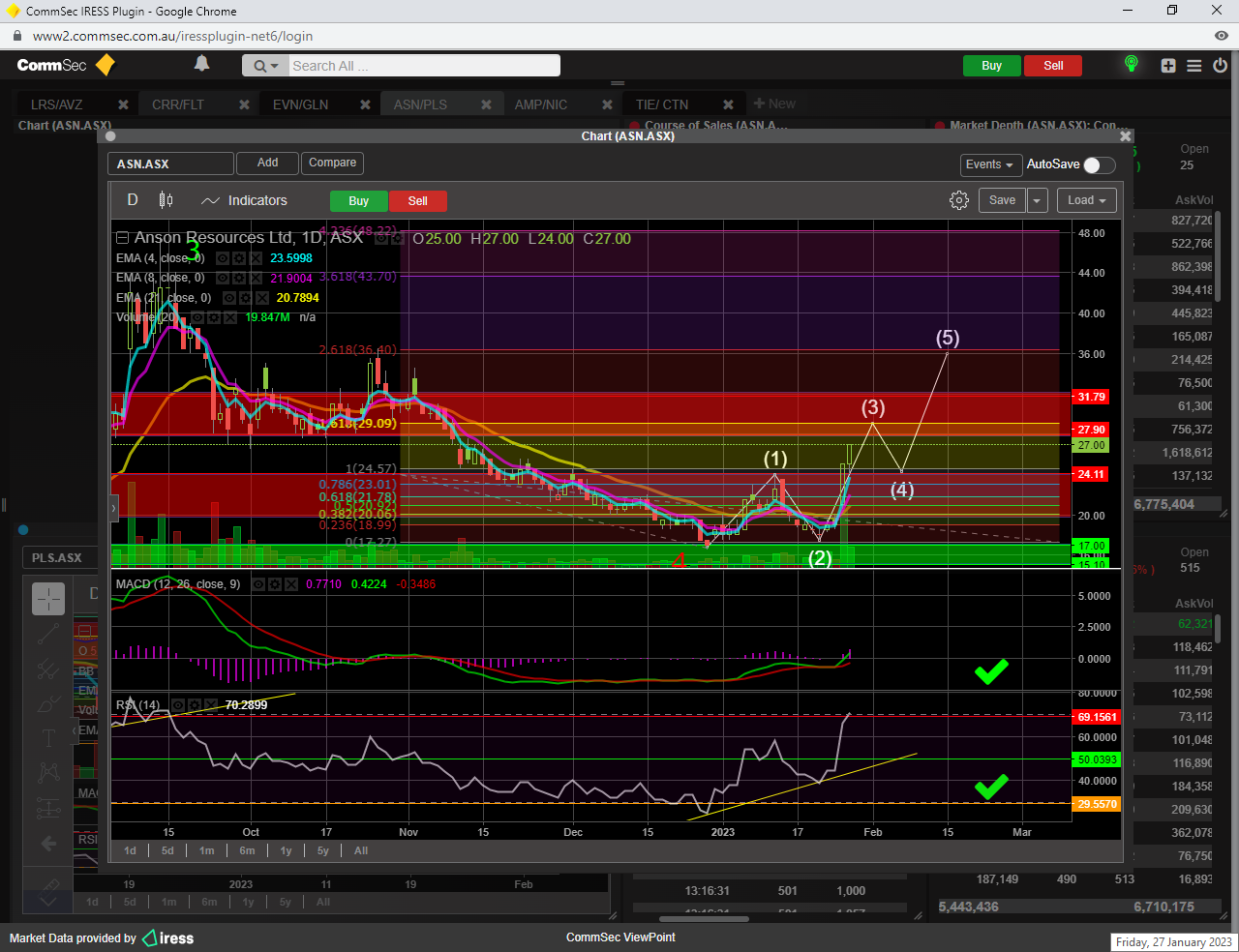Click the red 31.79 price axis label
This screenshot has height=952, width=1239.
pyautogui.click(x=1092, y=397)
